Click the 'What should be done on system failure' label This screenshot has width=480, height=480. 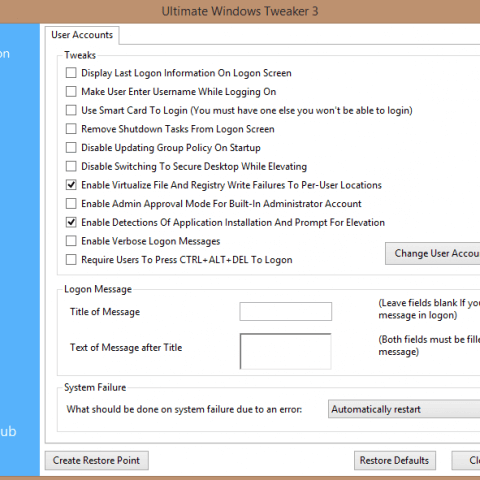(x=184, y=409)
